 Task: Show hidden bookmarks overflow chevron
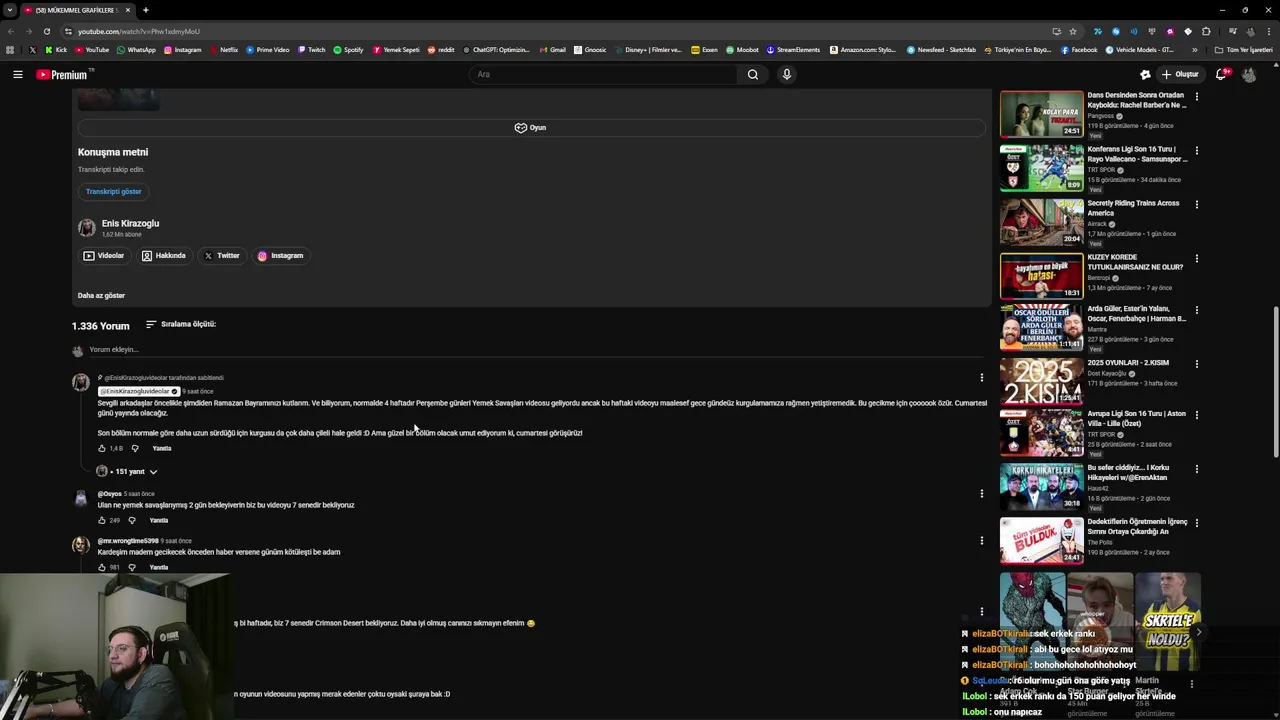[x=1194, y=50]
